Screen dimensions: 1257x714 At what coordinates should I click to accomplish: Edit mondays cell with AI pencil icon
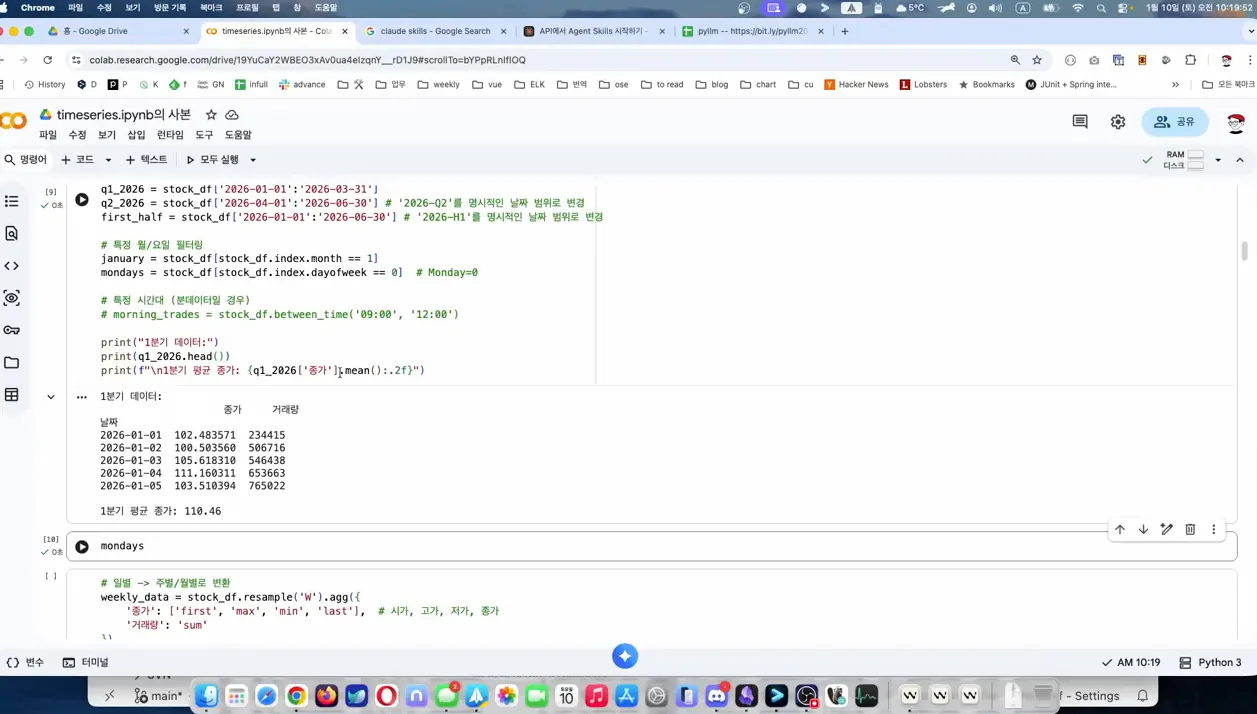[1167, 529]
